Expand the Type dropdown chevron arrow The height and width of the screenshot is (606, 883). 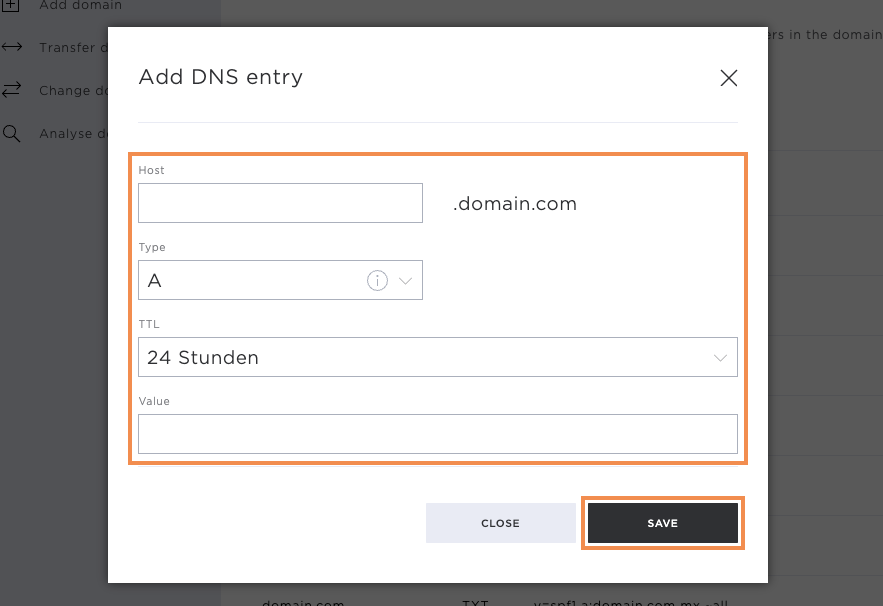(x=406, y=281)
